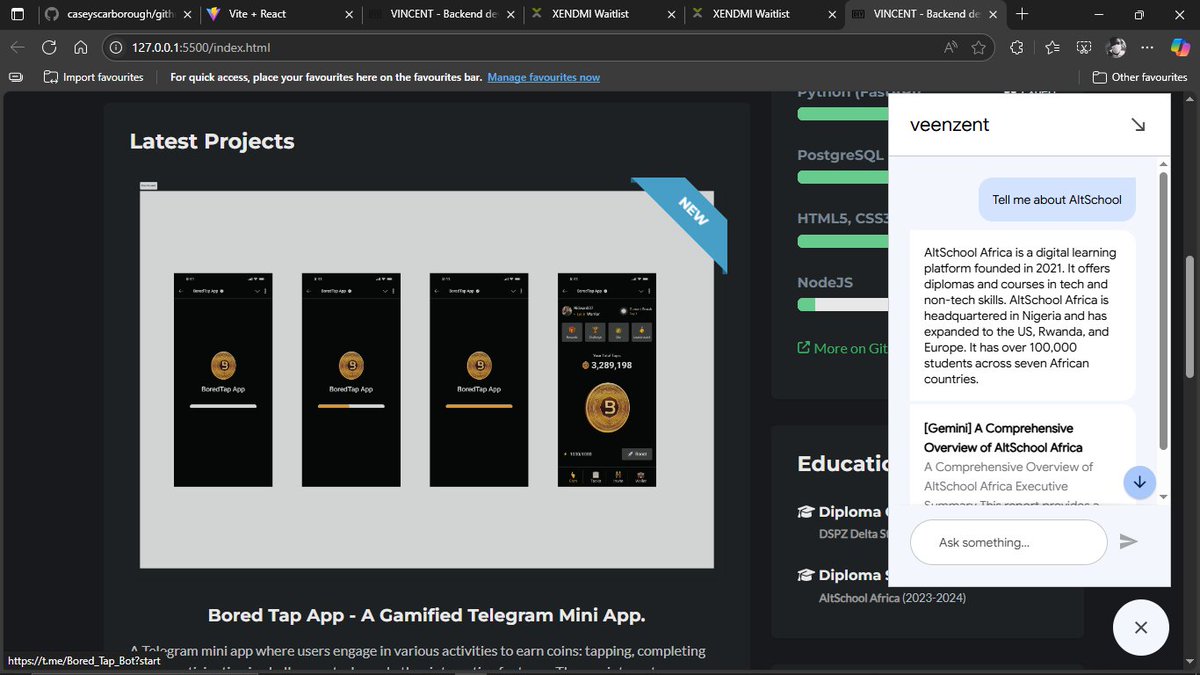Click the Bored Tap App screenshots image

coord(427,379)
